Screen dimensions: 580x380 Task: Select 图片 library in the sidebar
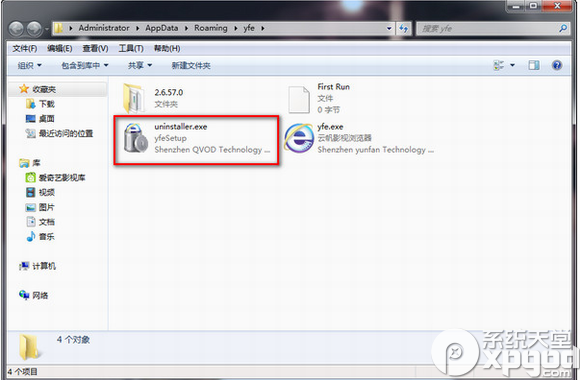[47, 207]
